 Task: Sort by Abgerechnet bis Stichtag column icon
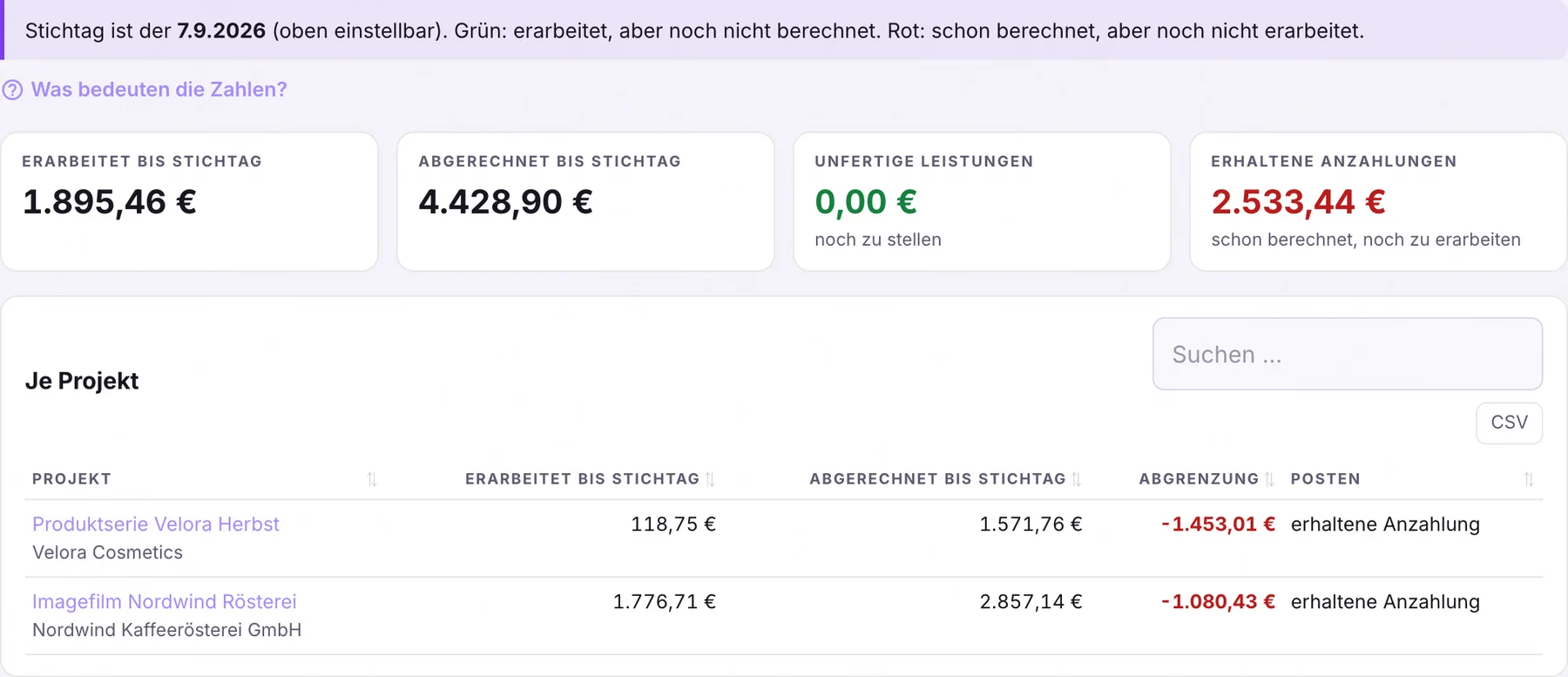[1077, 479]
